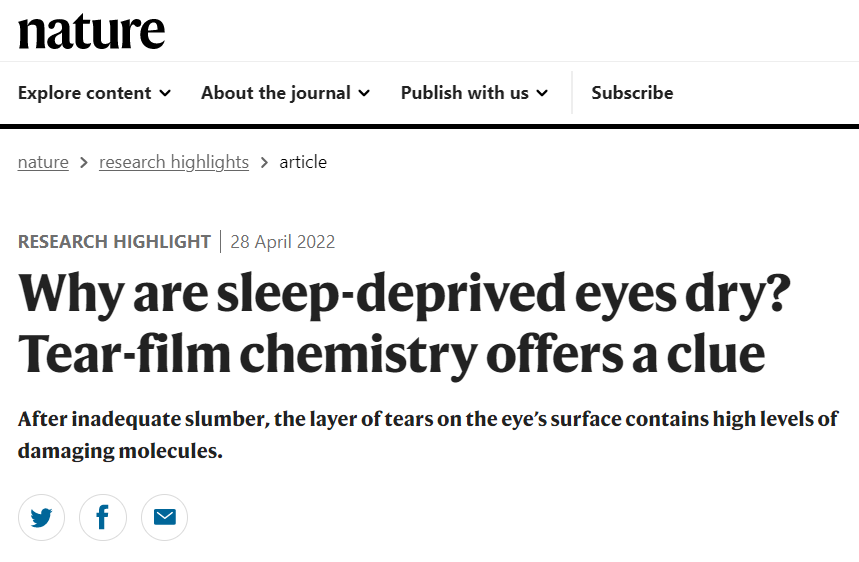Expand the Explore content chevron

pos(165,93)
